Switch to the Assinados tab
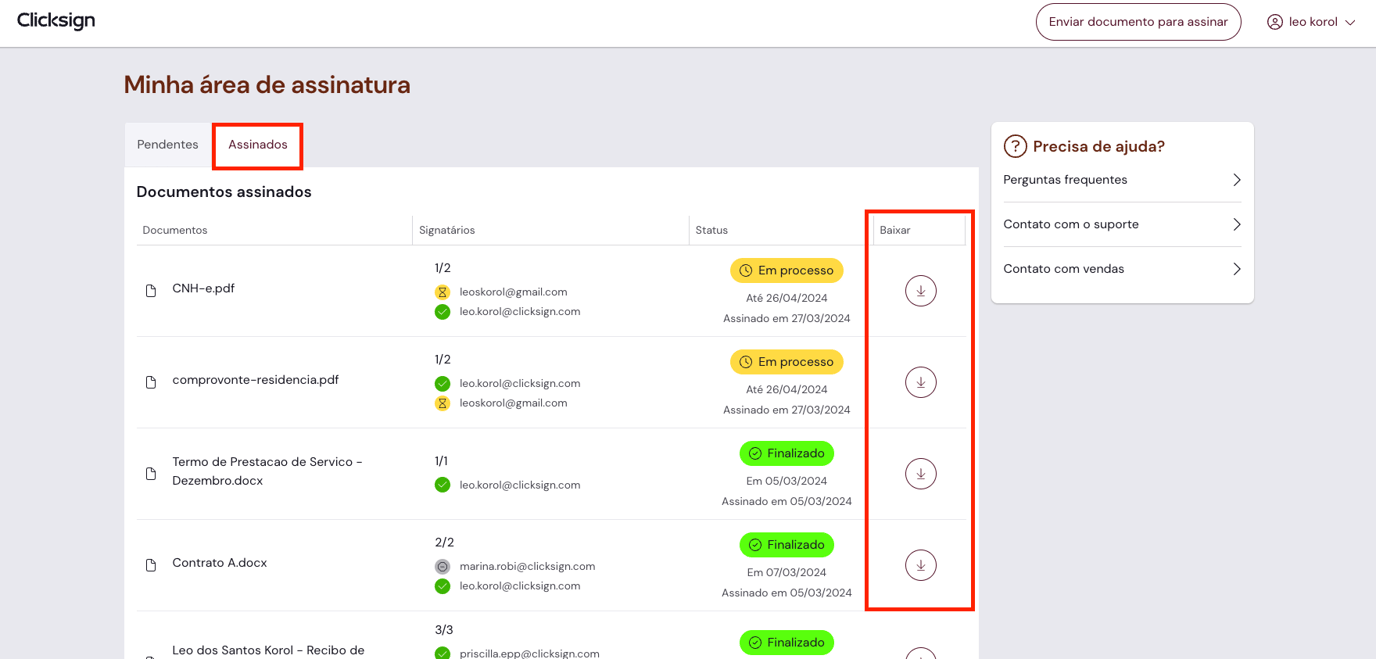 click(257, 145)
